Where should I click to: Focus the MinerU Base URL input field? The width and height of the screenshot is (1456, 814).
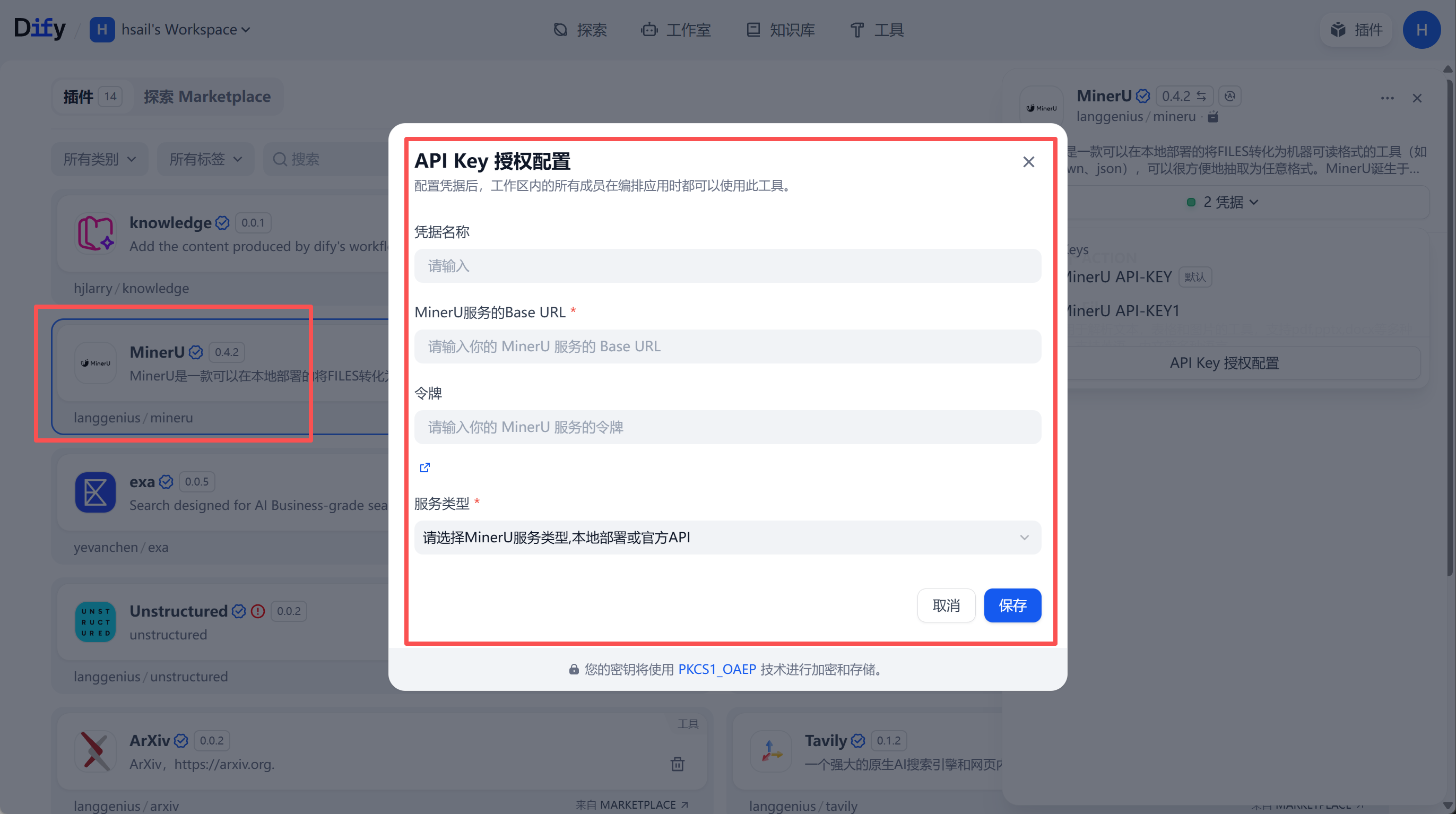727,347
